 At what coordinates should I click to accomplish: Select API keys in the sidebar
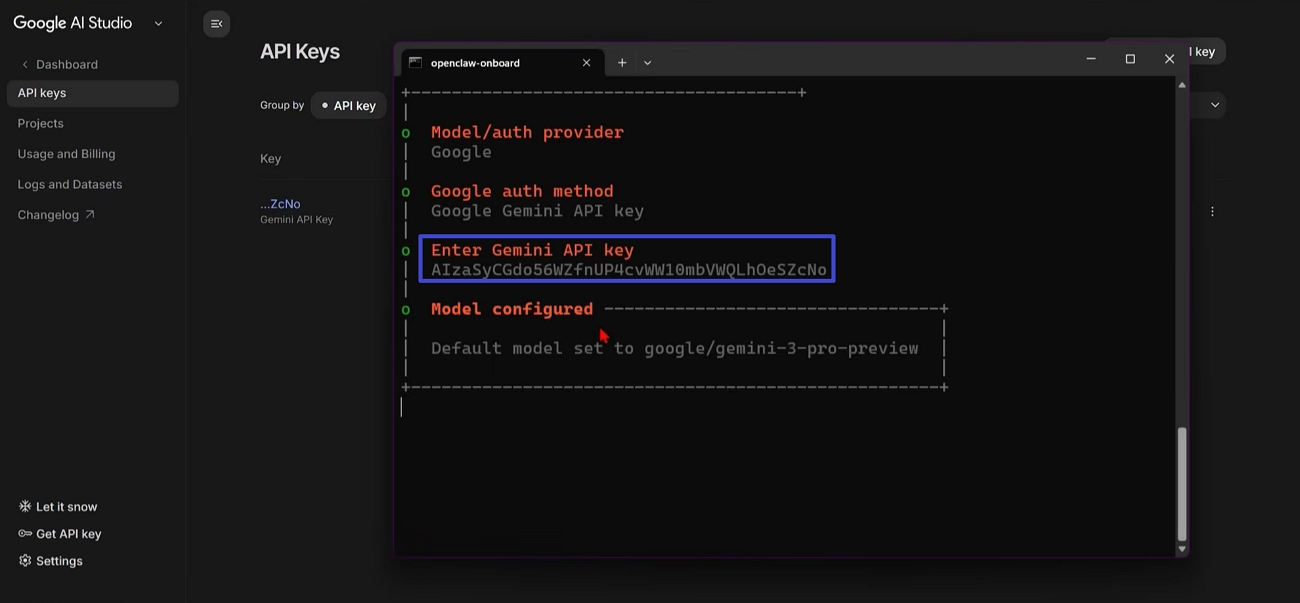tap(92, 93)
